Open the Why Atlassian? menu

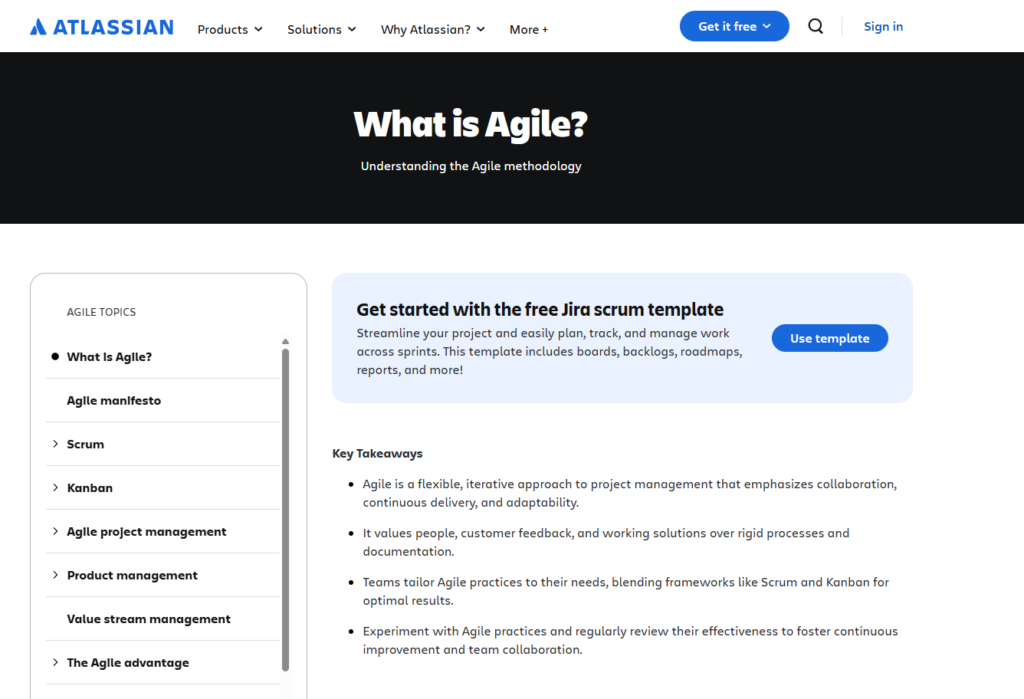click(432, 29)
